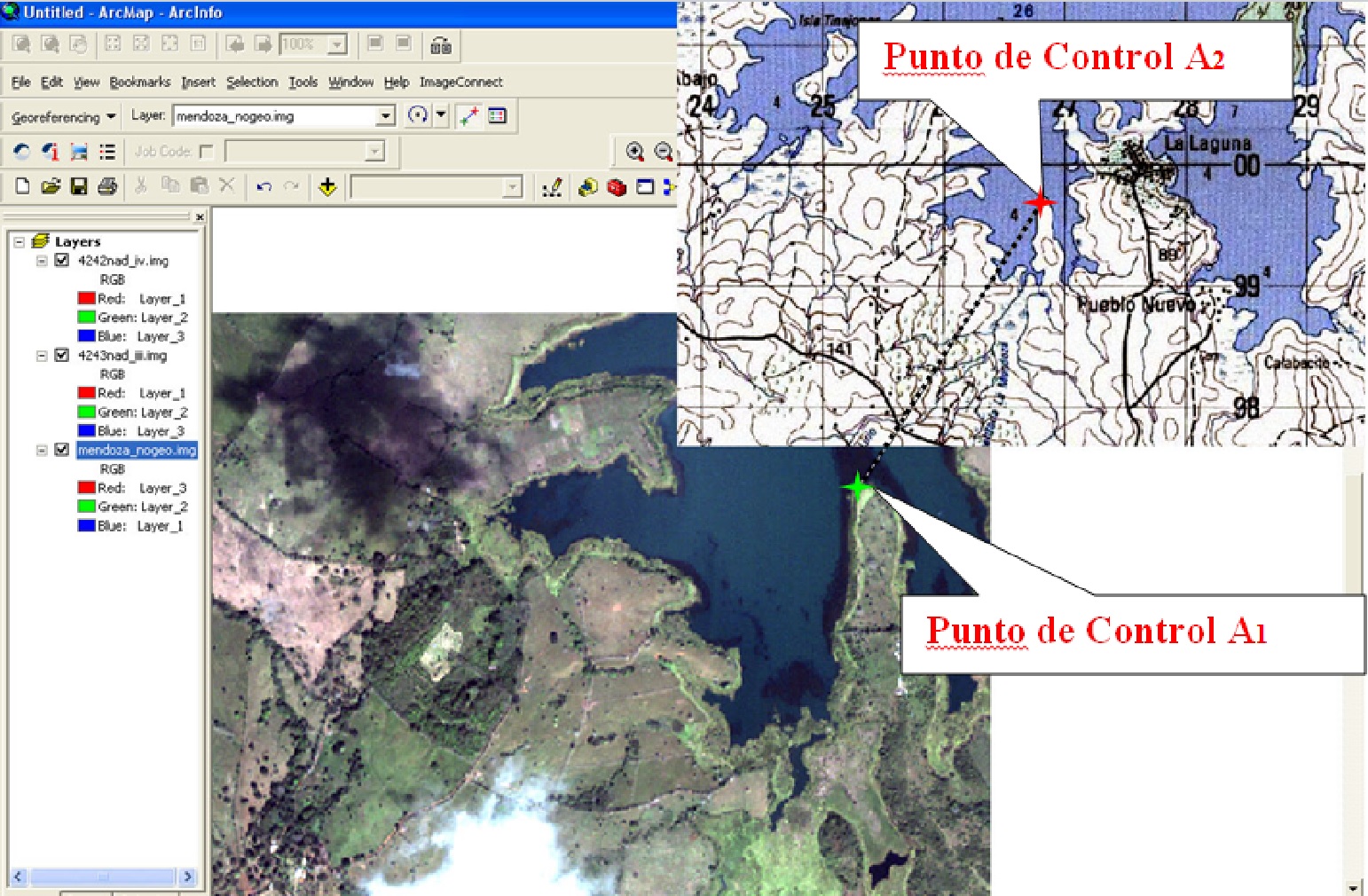Viewport: 1368px width, 896px height.
Task: Collapse the 4243nad_iii.img layer entry
Action: tap(41, 356)
